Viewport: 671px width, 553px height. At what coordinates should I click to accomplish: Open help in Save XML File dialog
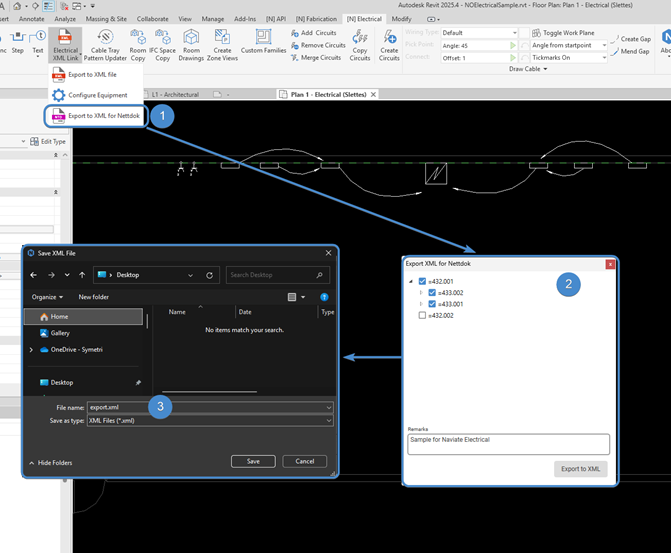tap(324, 297)
